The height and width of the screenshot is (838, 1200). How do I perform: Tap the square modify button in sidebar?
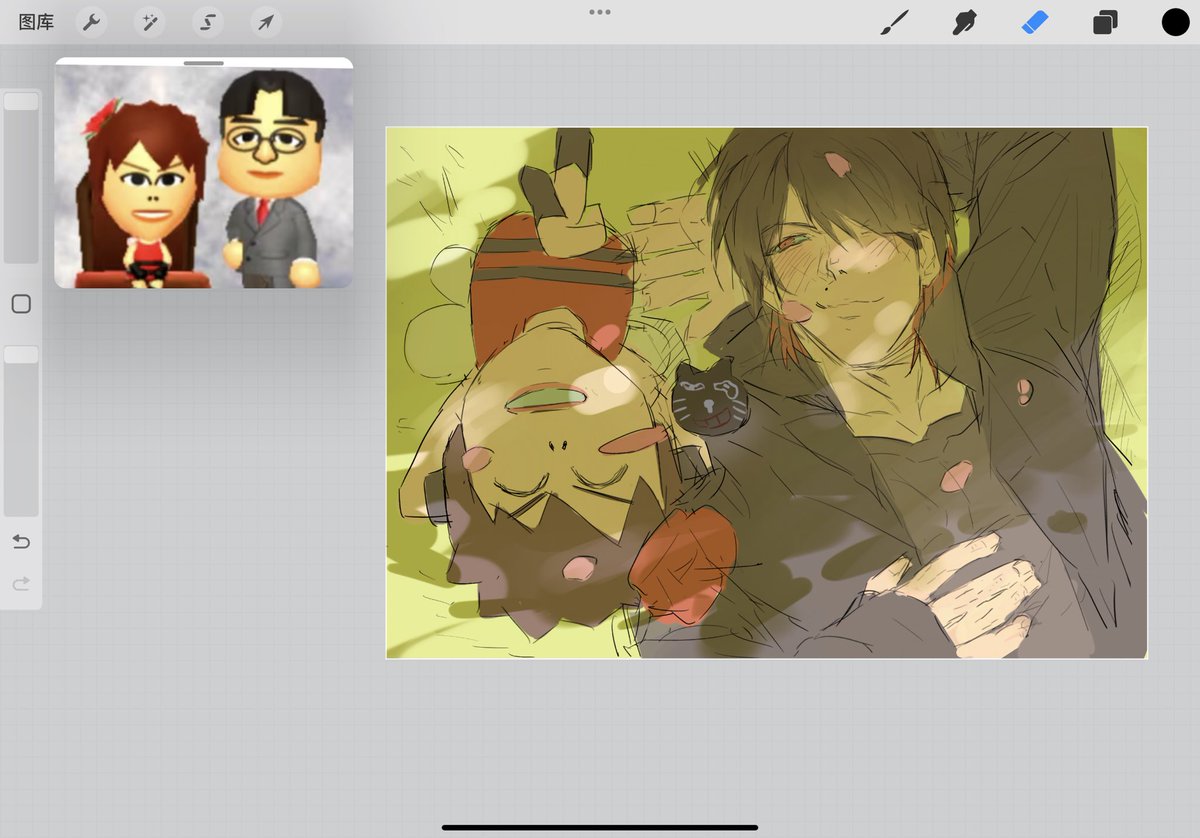click(21, 304)
